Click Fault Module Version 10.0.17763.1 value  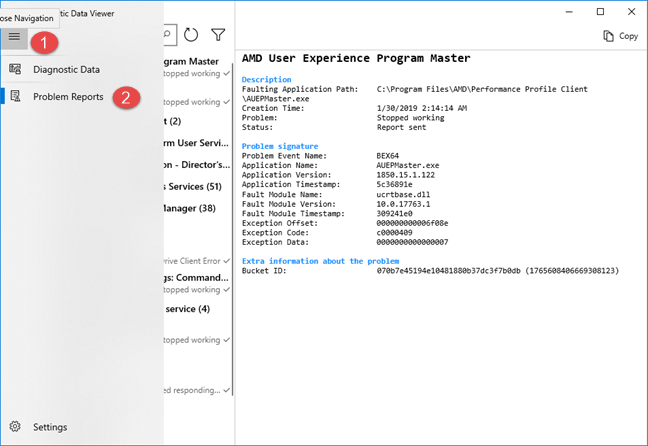tap(403, 204)
